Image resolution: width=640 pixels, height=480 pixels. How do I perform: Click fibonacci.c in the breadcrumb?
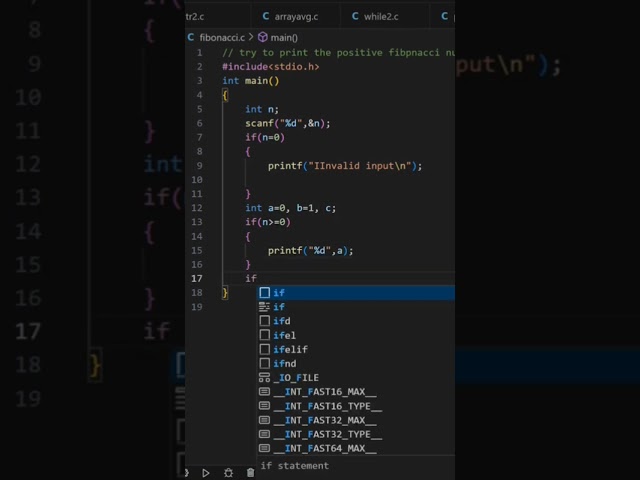coord(222,38)
